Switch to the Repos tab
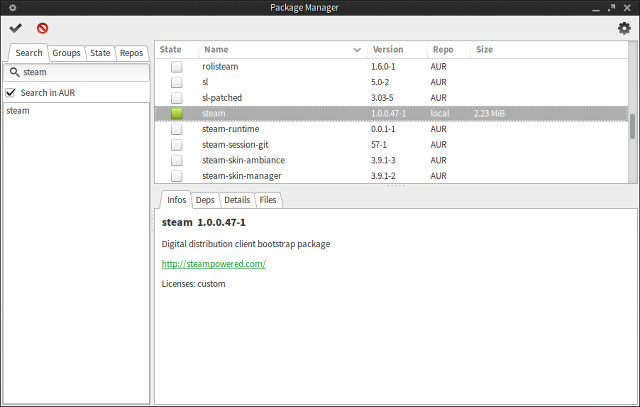 (131, 53)
